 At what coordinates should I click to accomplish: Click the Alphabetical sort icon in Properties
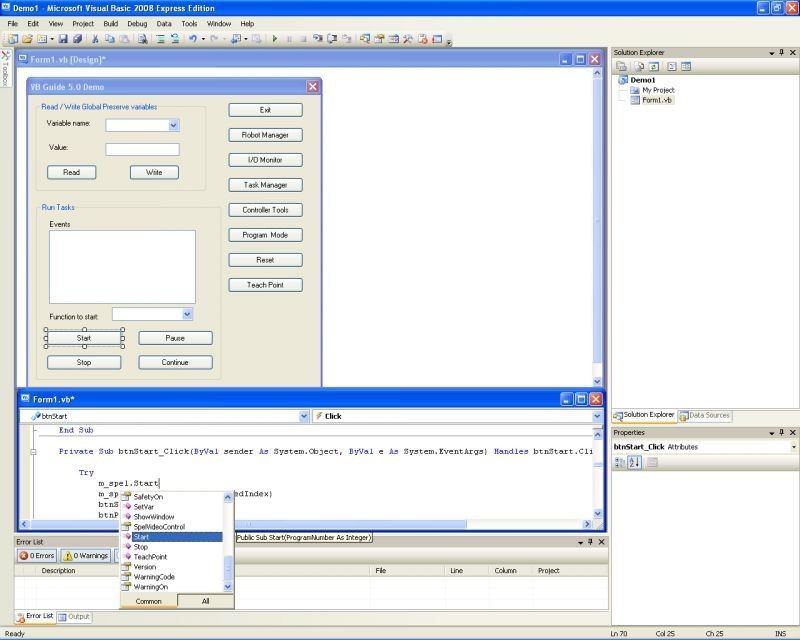634,462
